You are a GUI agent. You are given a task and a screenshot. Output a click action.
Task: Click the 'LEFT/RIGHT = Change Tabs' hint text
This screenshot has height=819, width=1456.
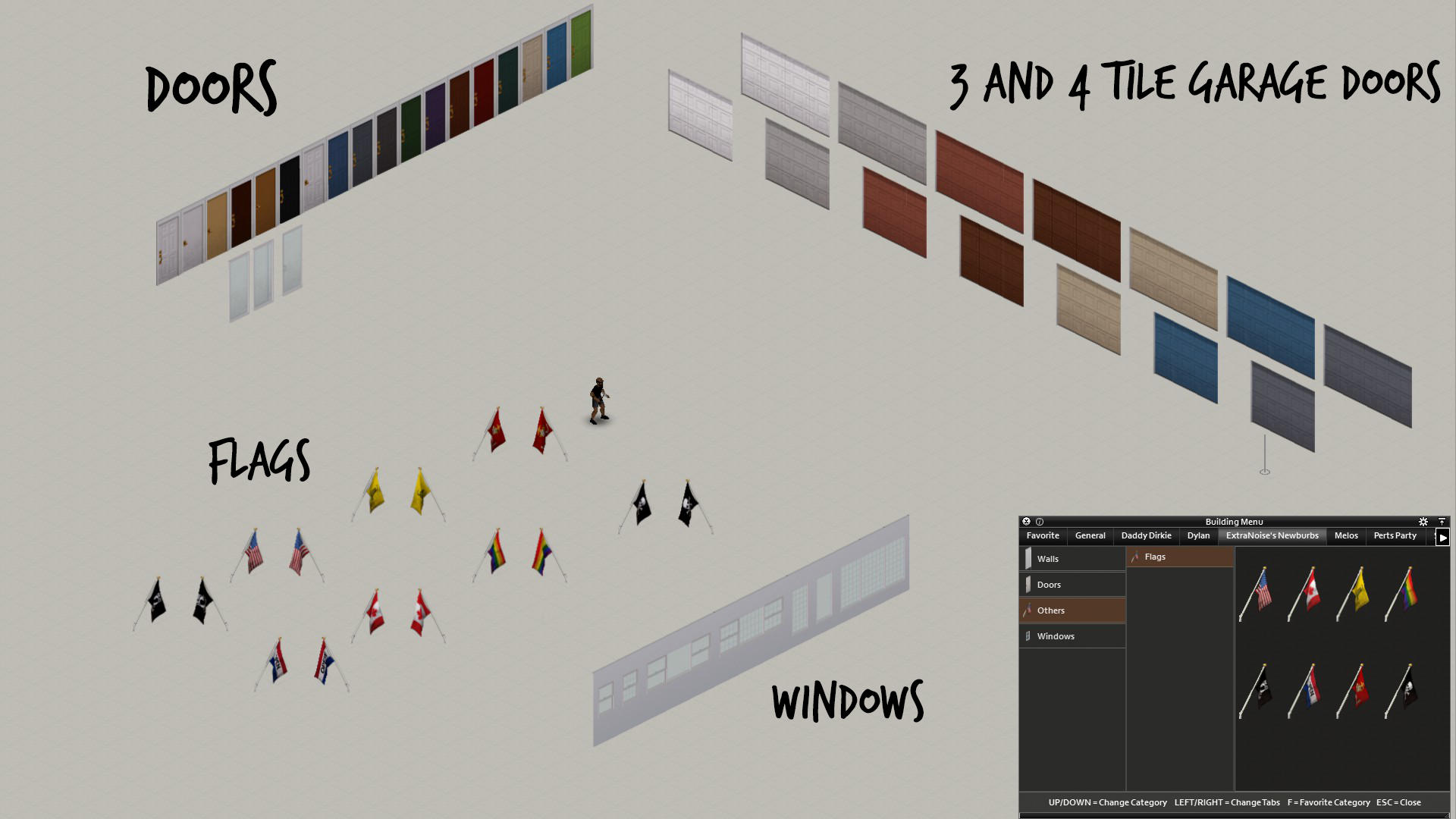[1227, 802]
